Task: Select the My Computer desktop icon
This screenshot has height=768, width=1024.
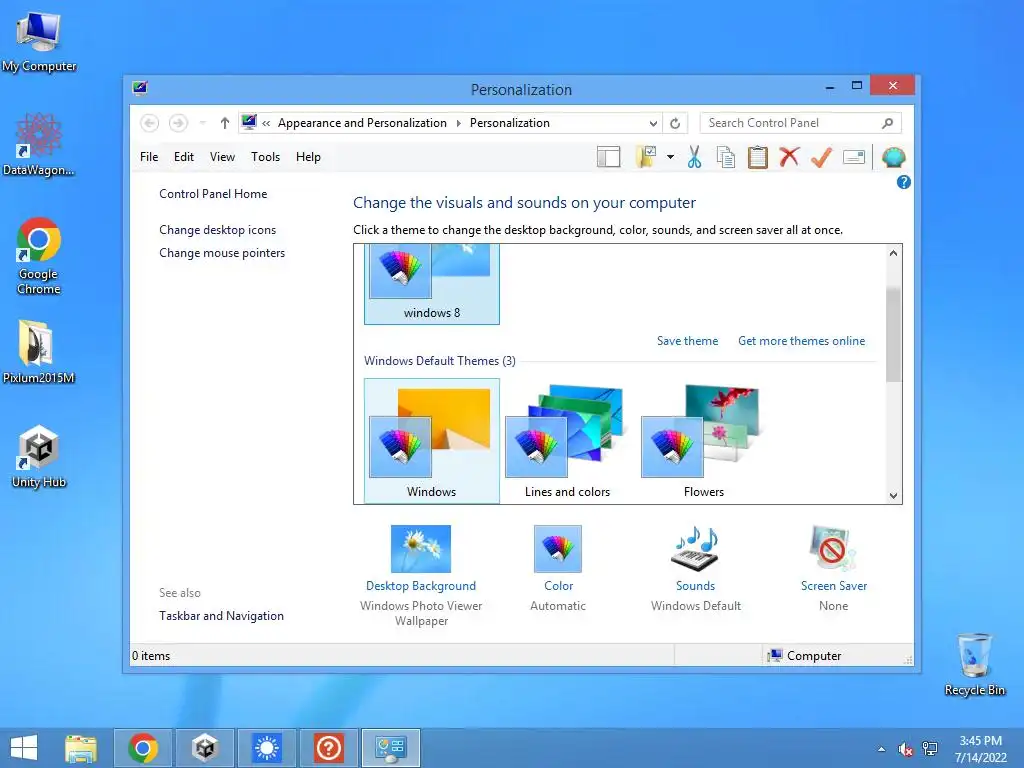Action: pos(39,40)
